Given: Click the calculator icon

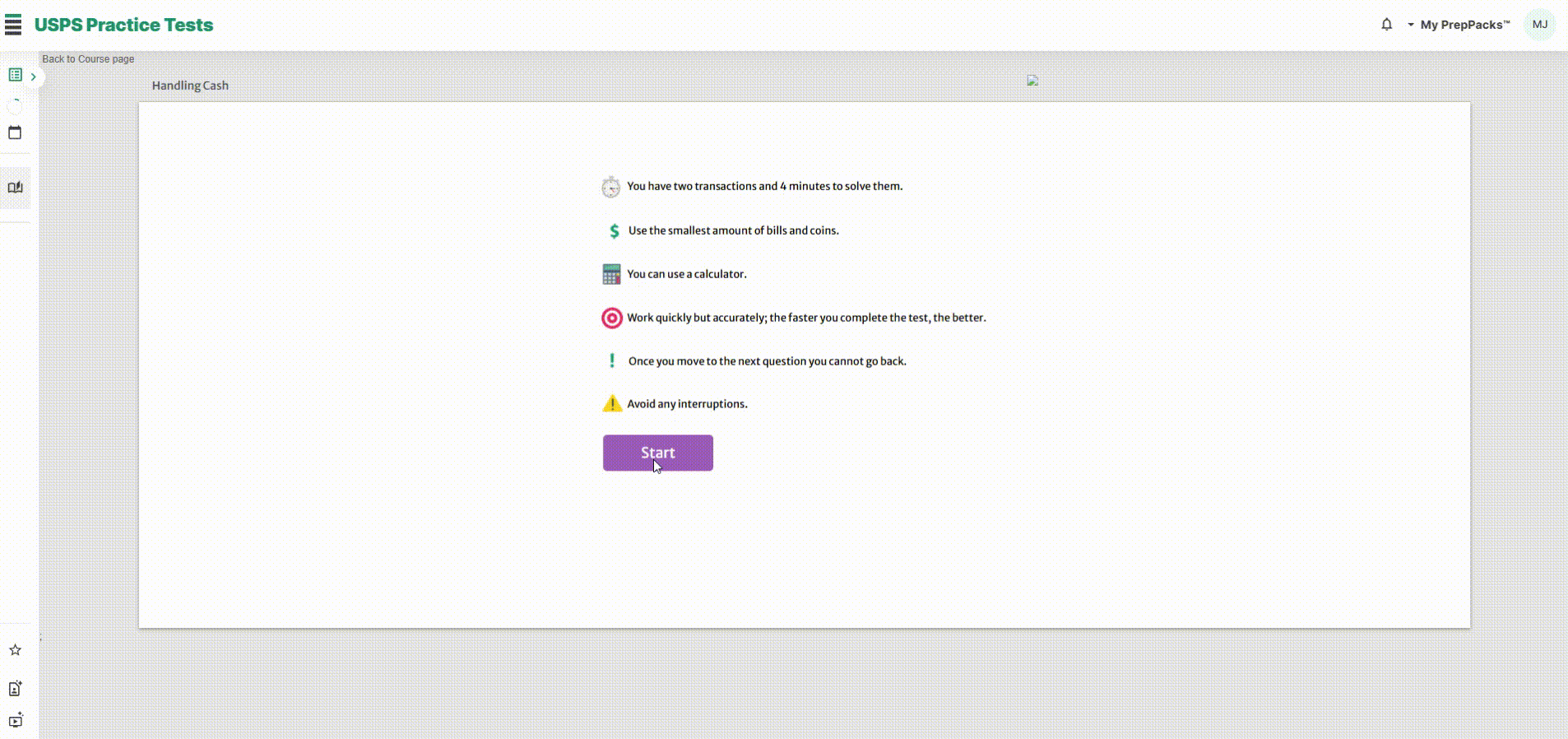Looking at the screenshot, I should point(611,274).
